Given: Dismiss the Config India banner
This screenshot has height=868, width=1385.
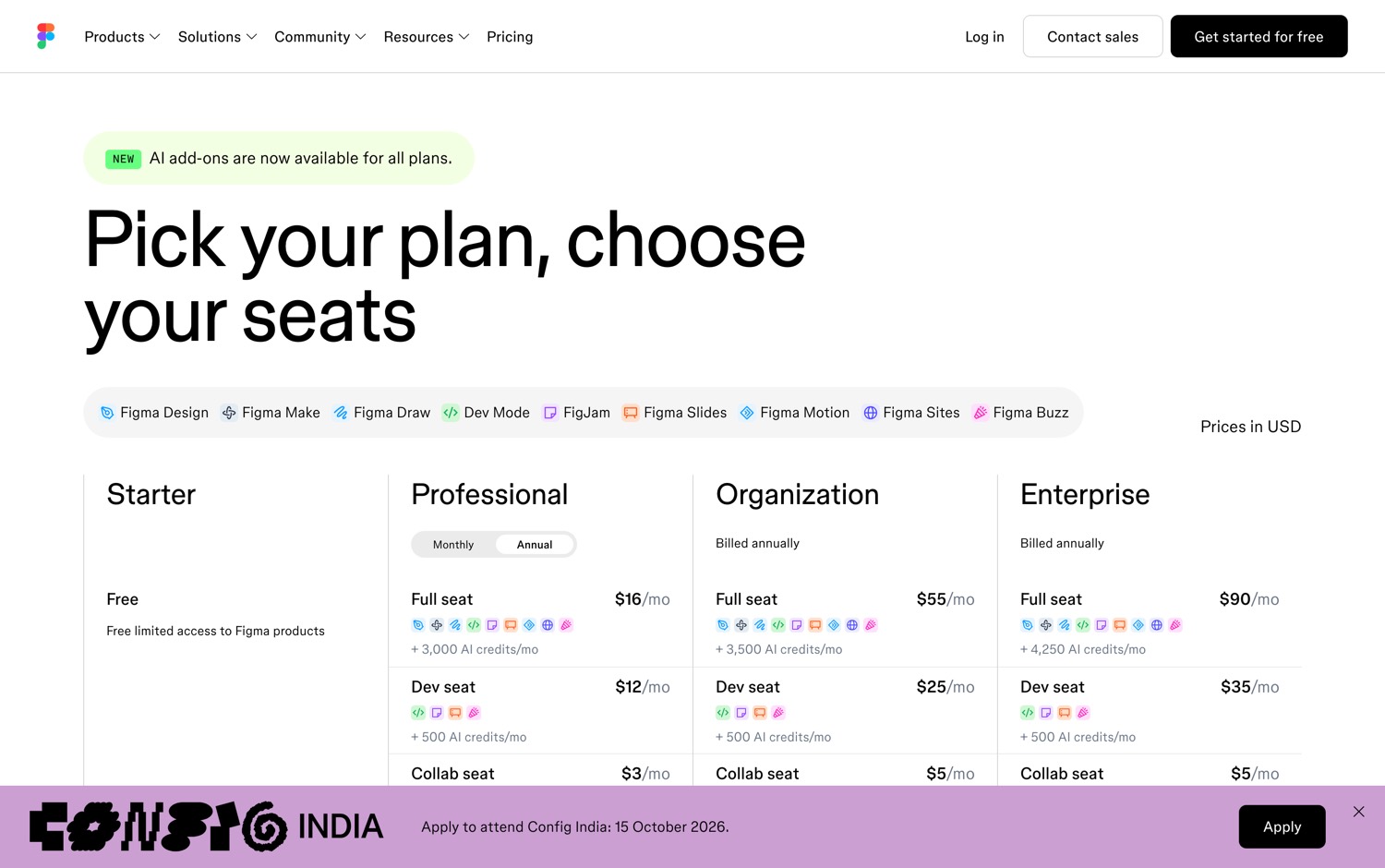Looking at the screenshot, I should click(1358, 812).
